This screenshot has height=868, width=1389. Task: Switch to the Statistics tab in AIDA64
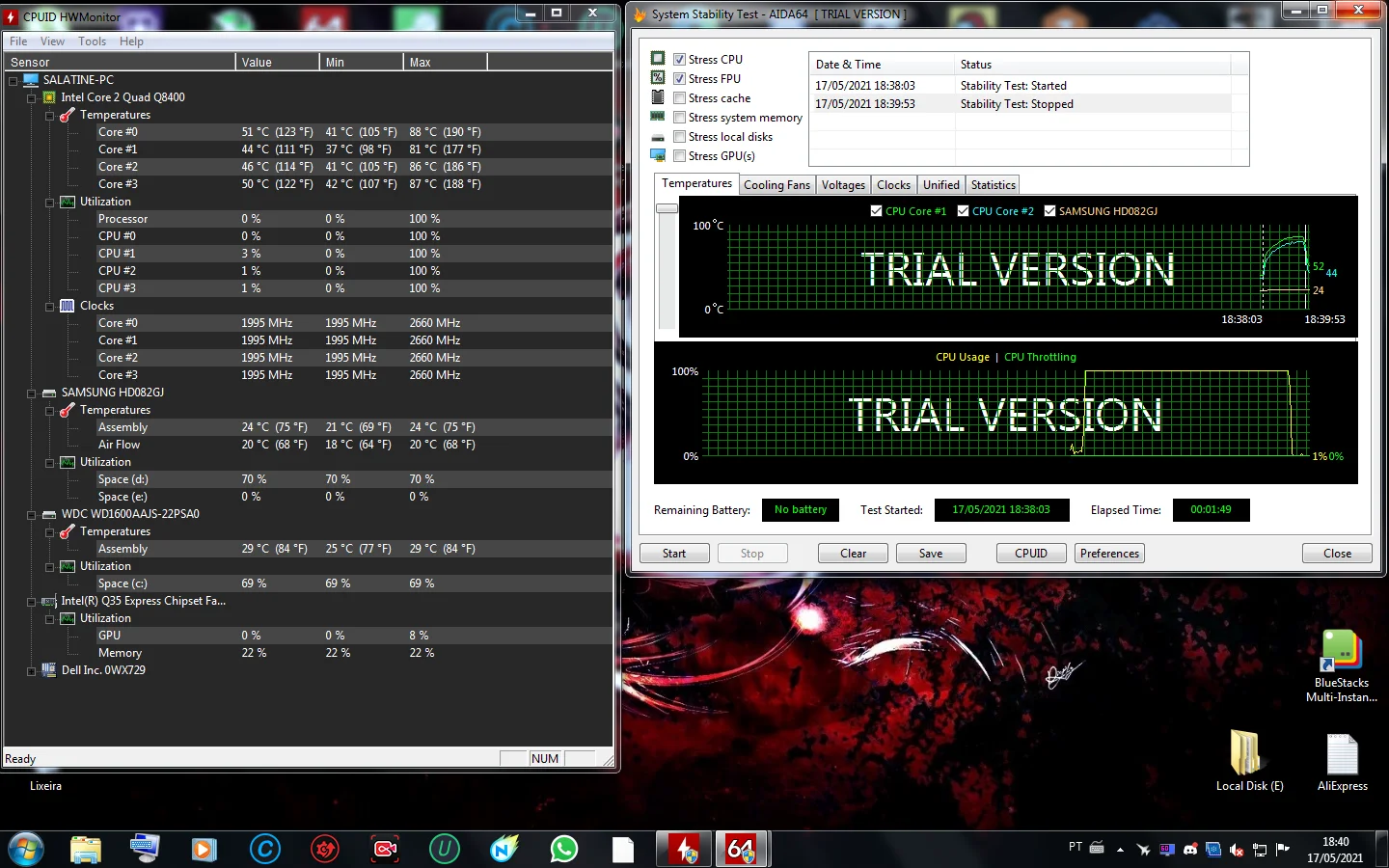click(993, 185)
